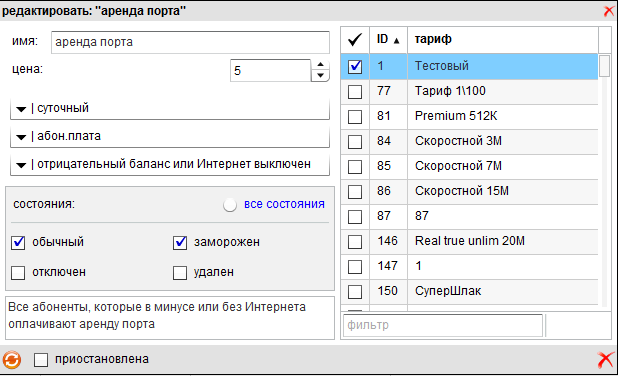
Task: Click the red X icon in bottom bar
Action: 605,360
